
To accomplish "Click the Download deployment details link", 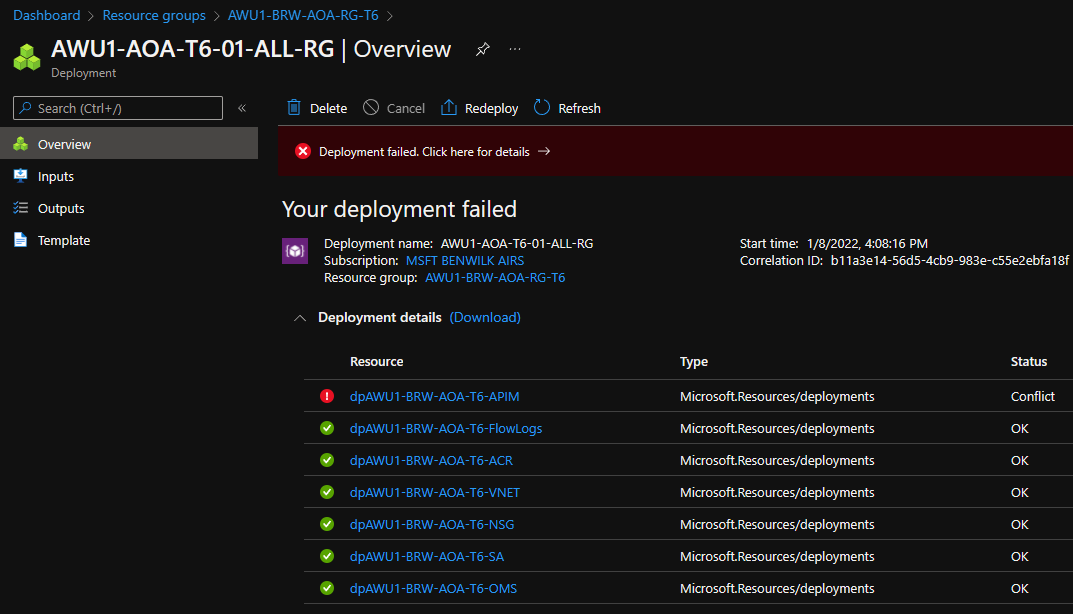I will [x=485, y=318].
